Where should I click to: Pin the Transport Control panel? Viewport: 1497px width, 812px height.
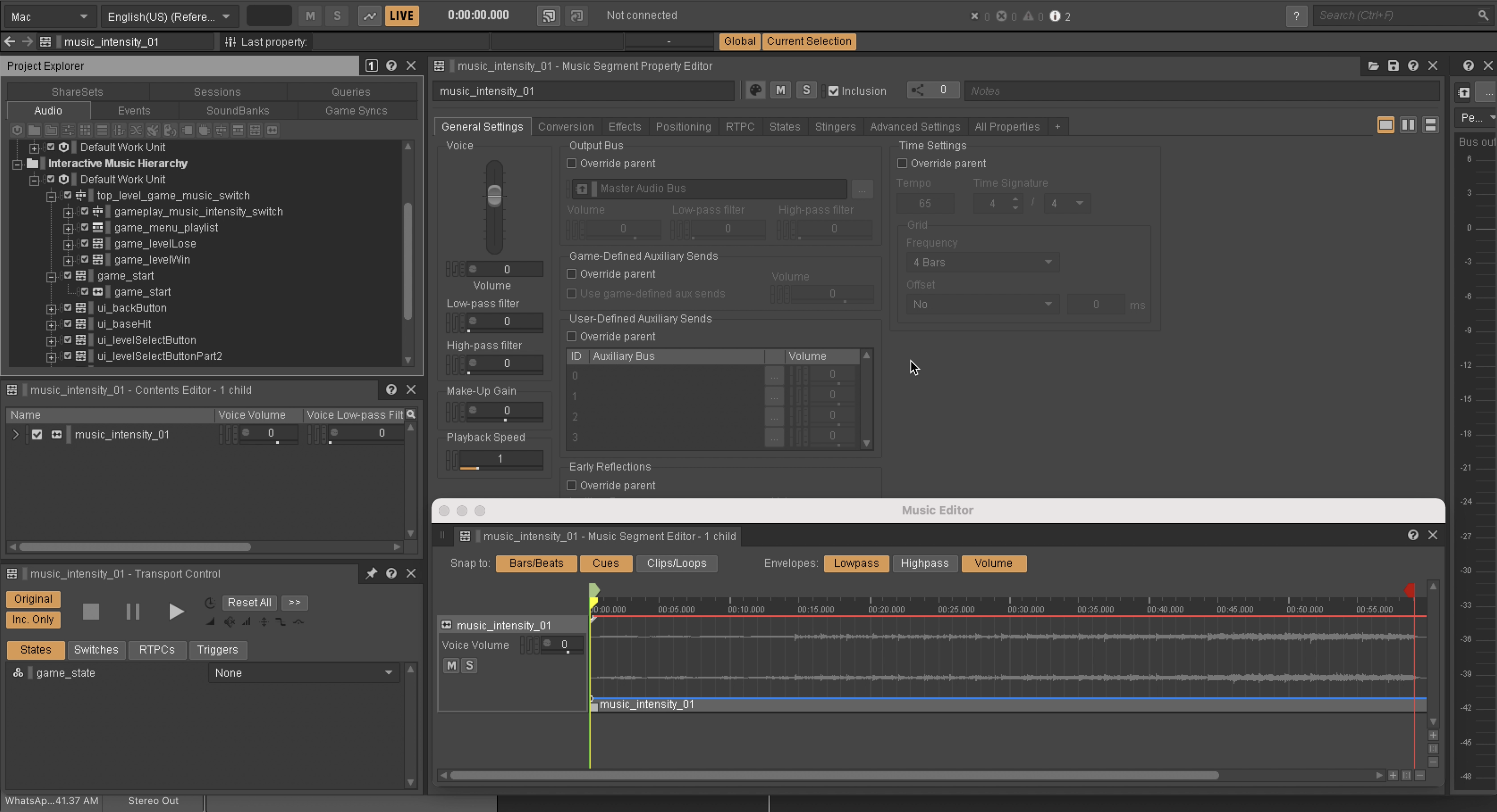pos(371,573)
